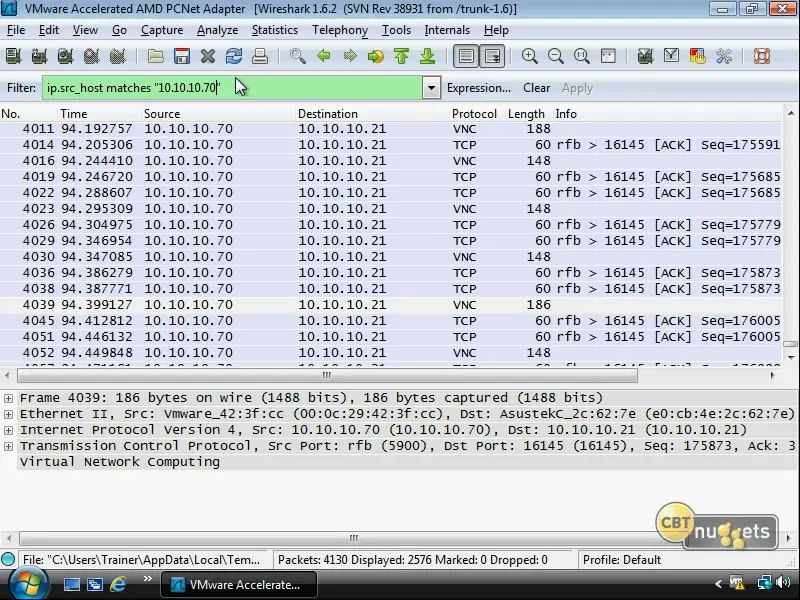
Task: Clear the display filter
Action: pos(536,88)
